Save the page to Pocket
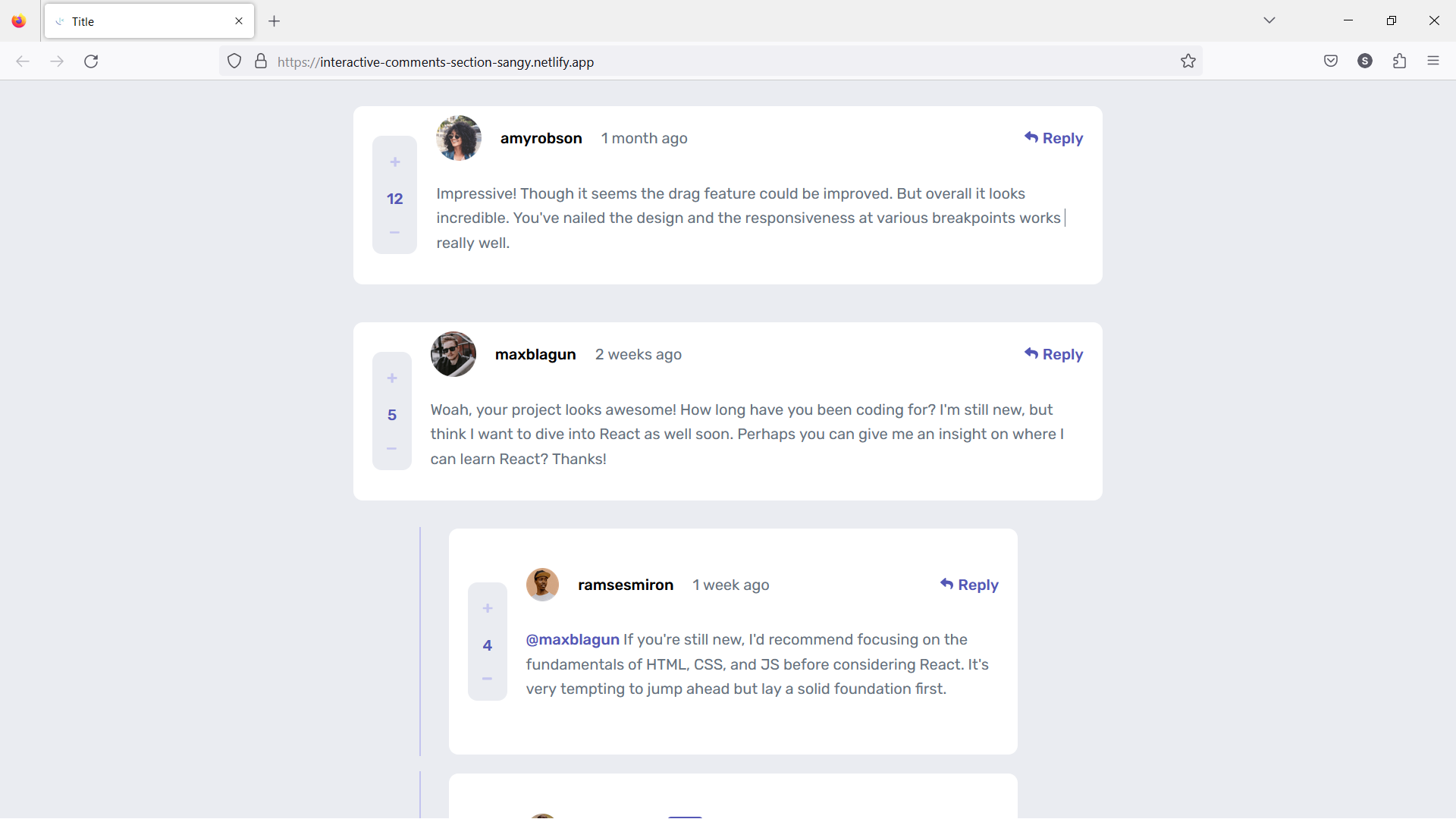Viewport: 1456px width, 819px height. coord(1331,61)
